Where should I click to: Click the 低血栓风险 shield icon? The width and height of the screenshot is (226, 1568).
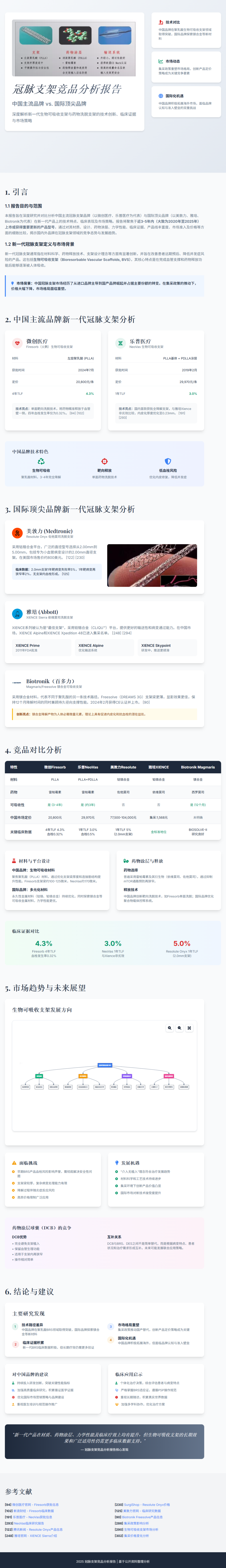coord(168,461)
